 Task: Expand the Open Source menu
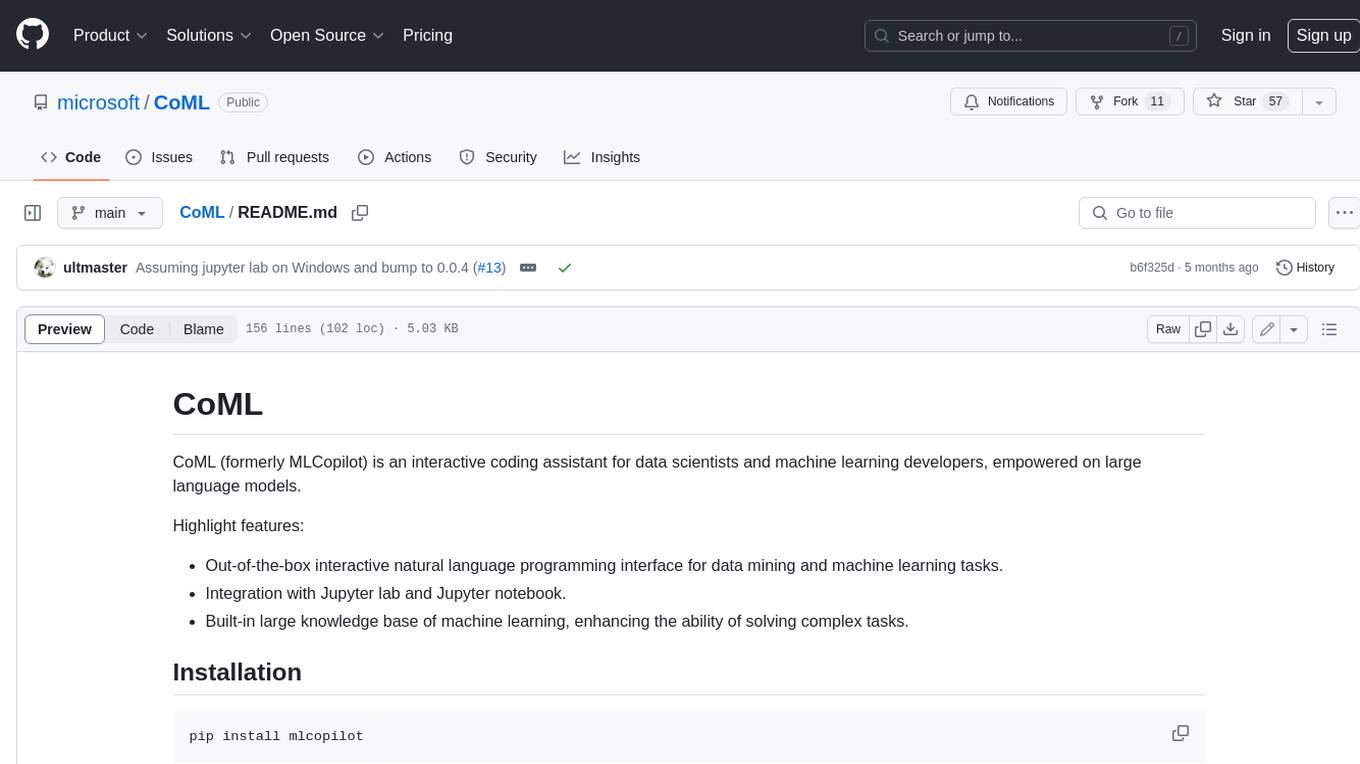point(327,35)
